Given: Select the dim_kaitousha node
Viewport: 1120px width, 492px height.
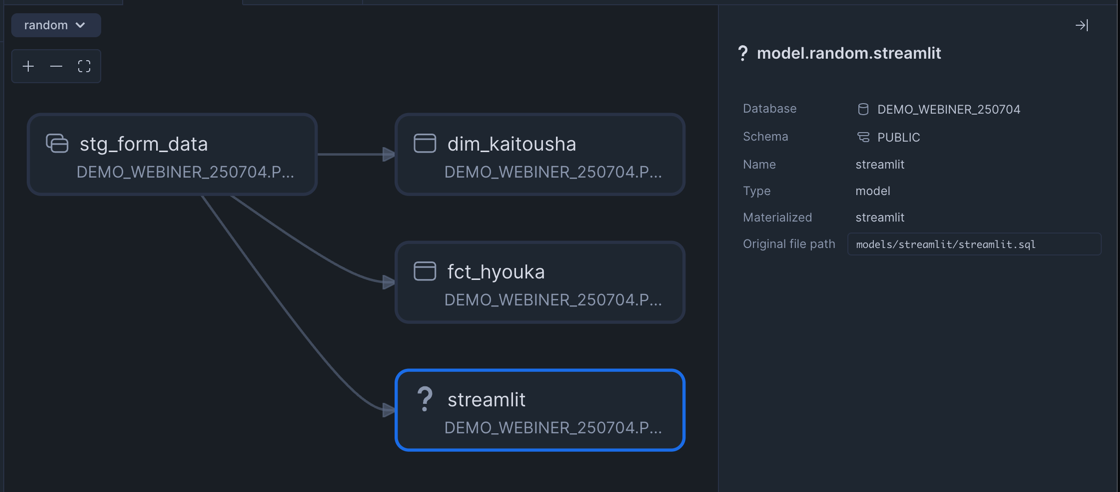Looking at the screenshot, I should (540, 154).
